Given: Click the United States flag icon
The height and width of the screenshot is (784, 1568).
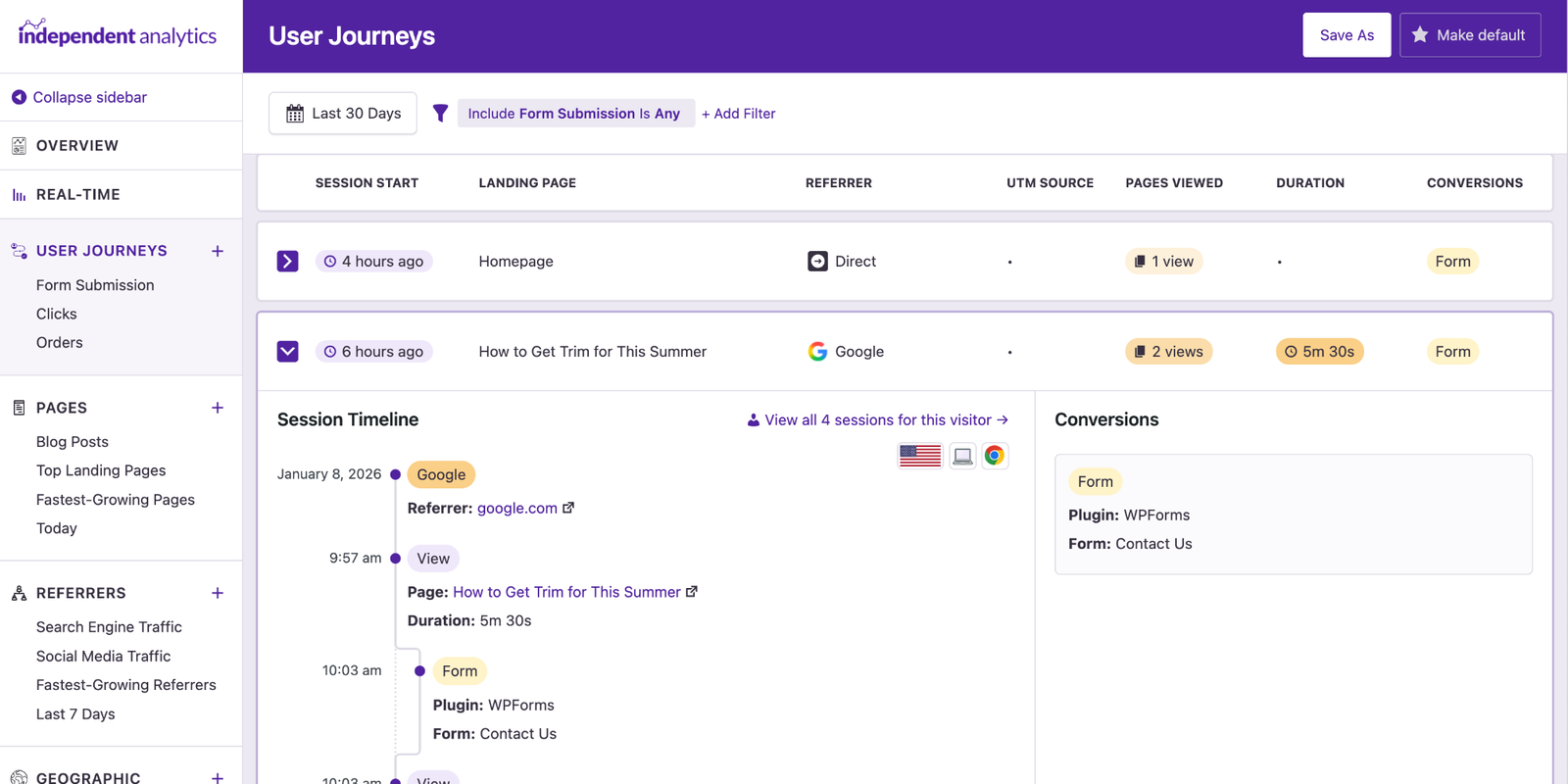Looking at the screenshot, I should tap(920, 456).
